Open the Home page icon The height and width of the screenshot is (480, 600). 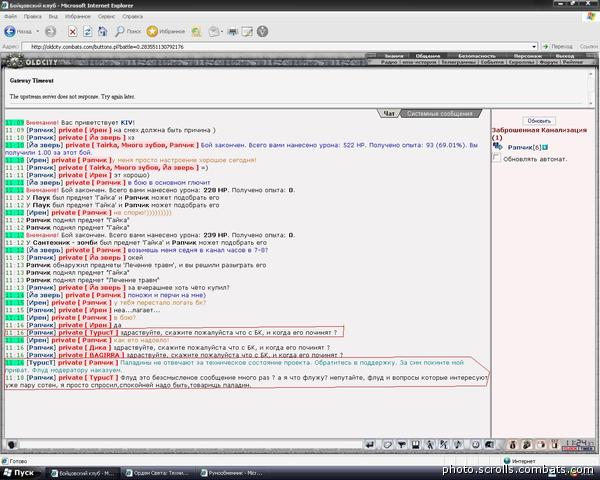103,32
